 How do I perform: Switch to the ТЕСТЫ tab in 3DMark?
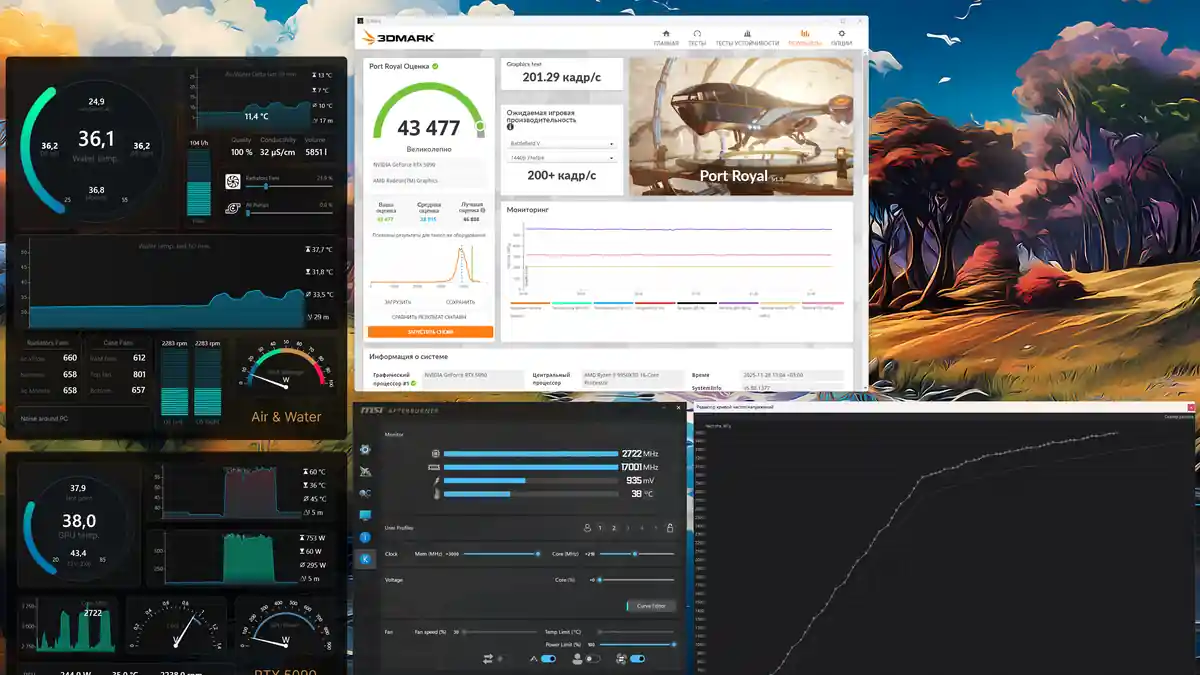pyautogui.click(x=697, y=37)
